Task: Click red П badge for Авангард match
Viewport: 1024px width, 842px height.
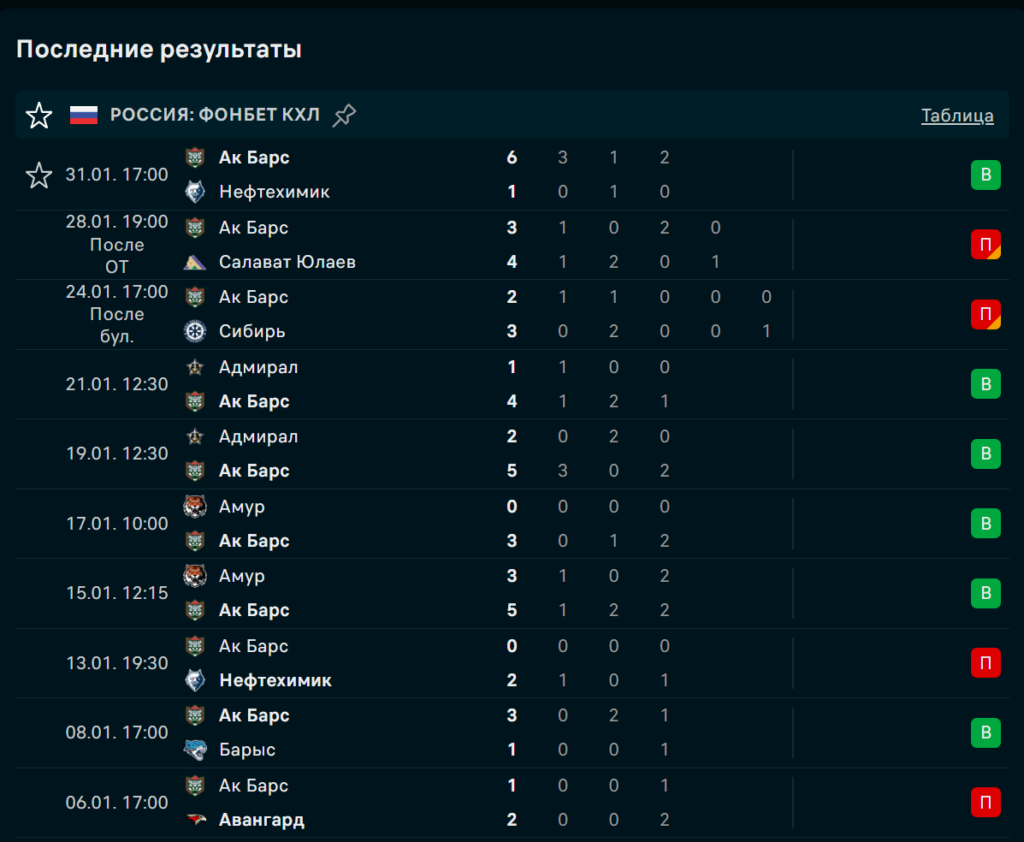Action: pyautogui.click(x=985, y=802)
